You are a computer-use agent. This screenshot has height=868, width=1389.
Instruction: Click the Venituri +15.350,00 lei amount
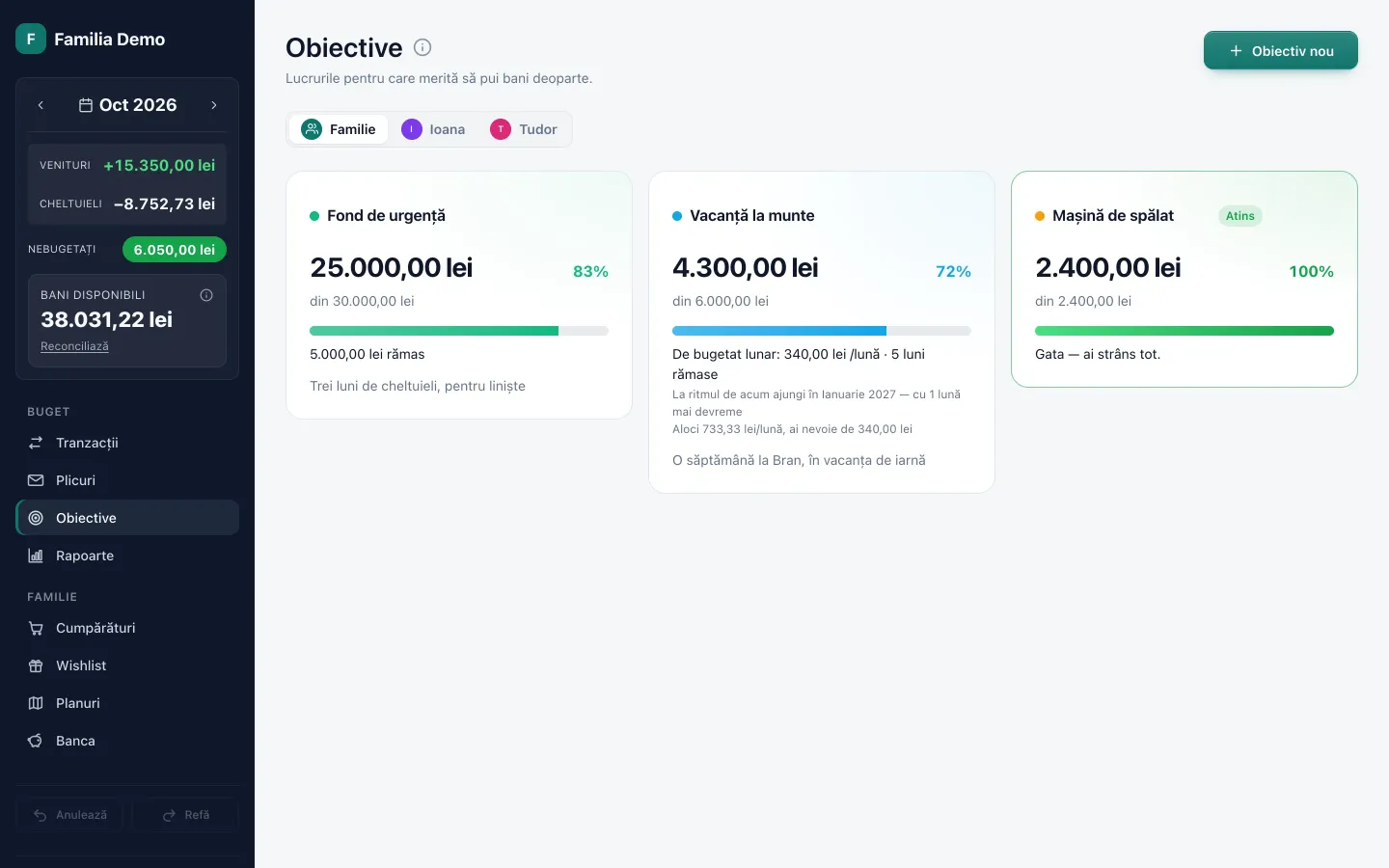159,166
